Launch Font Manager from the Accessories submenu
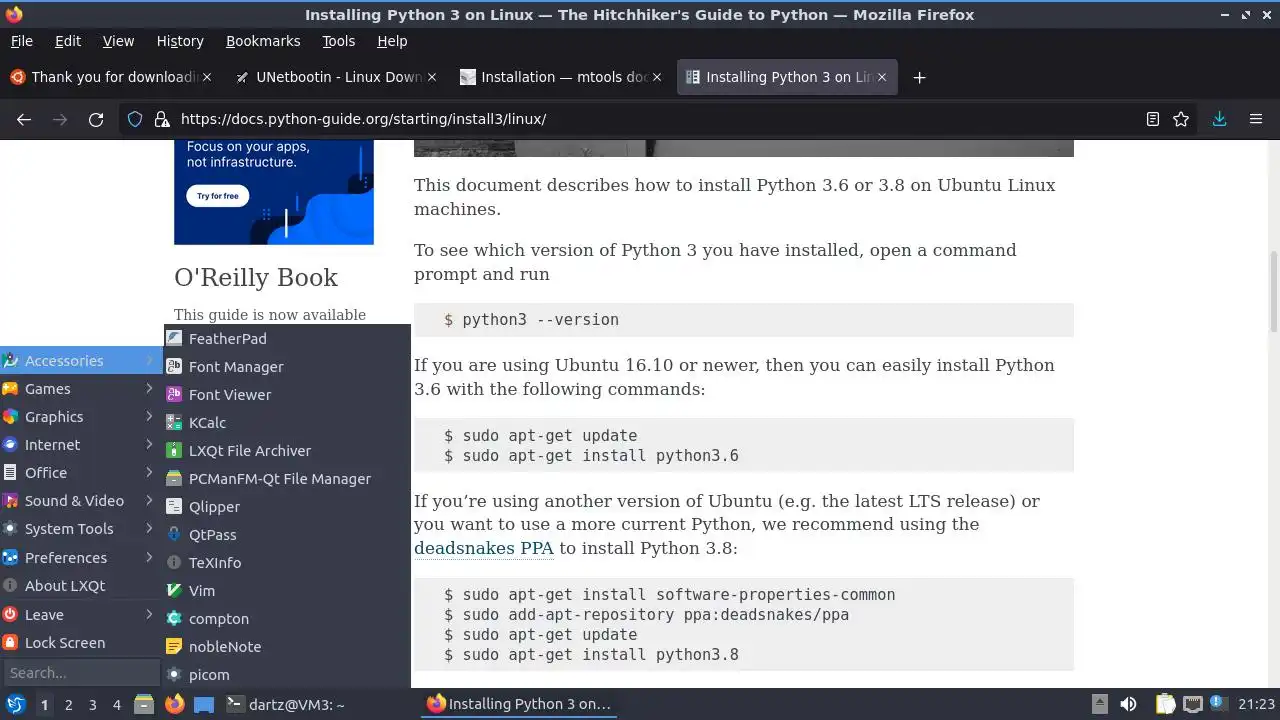 tap(287, 366)
